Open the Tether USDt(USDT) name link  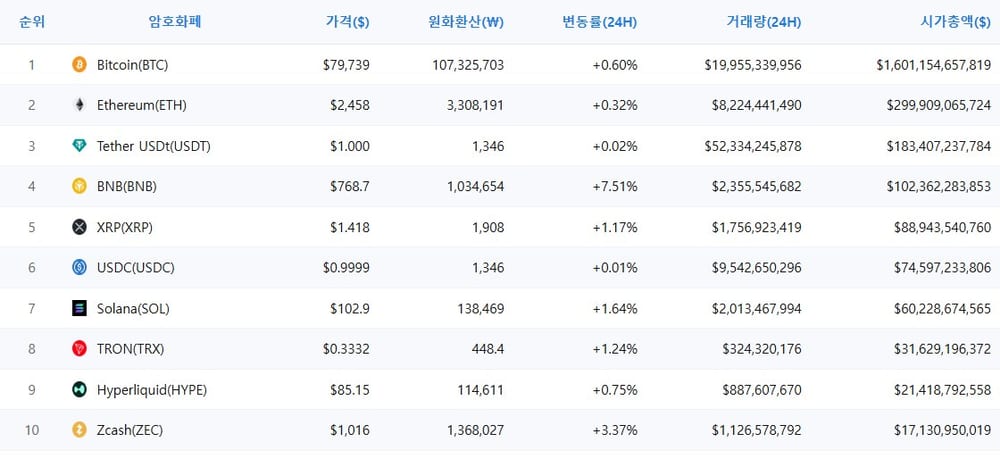(154, 146)
